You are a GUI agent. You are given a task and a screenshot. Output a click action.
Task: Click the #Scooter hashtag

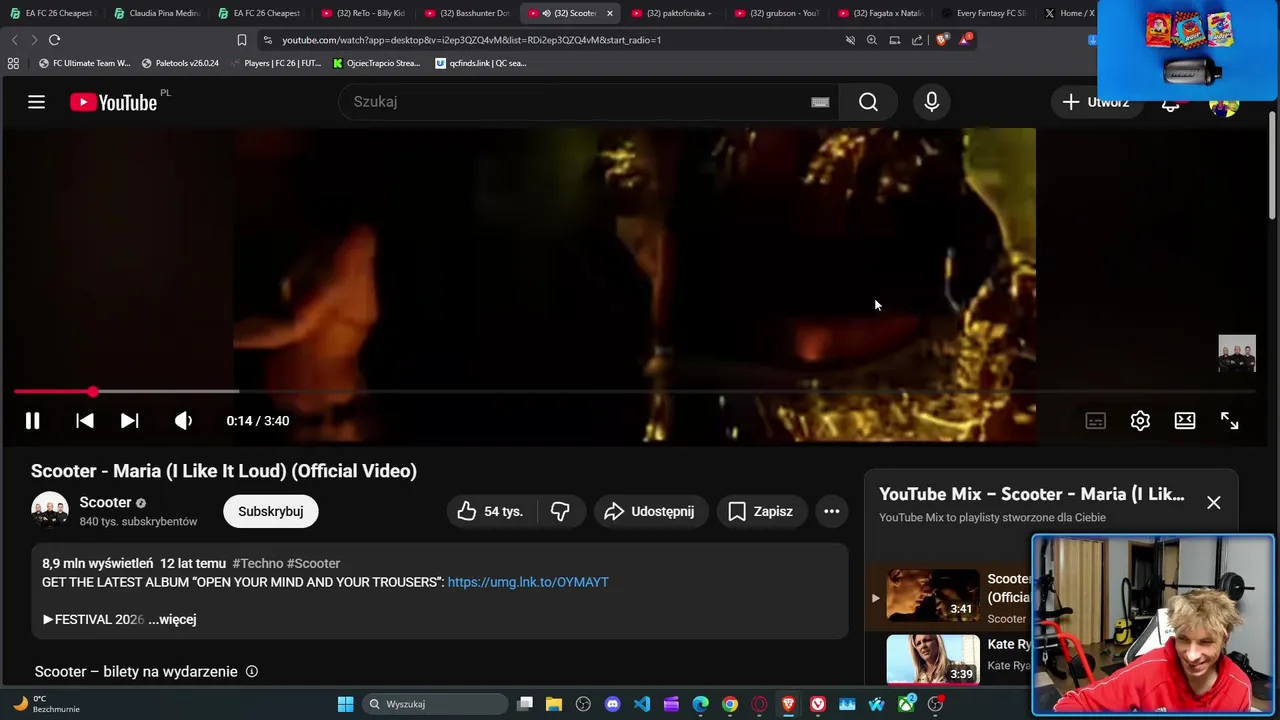(x=313, y=563)
